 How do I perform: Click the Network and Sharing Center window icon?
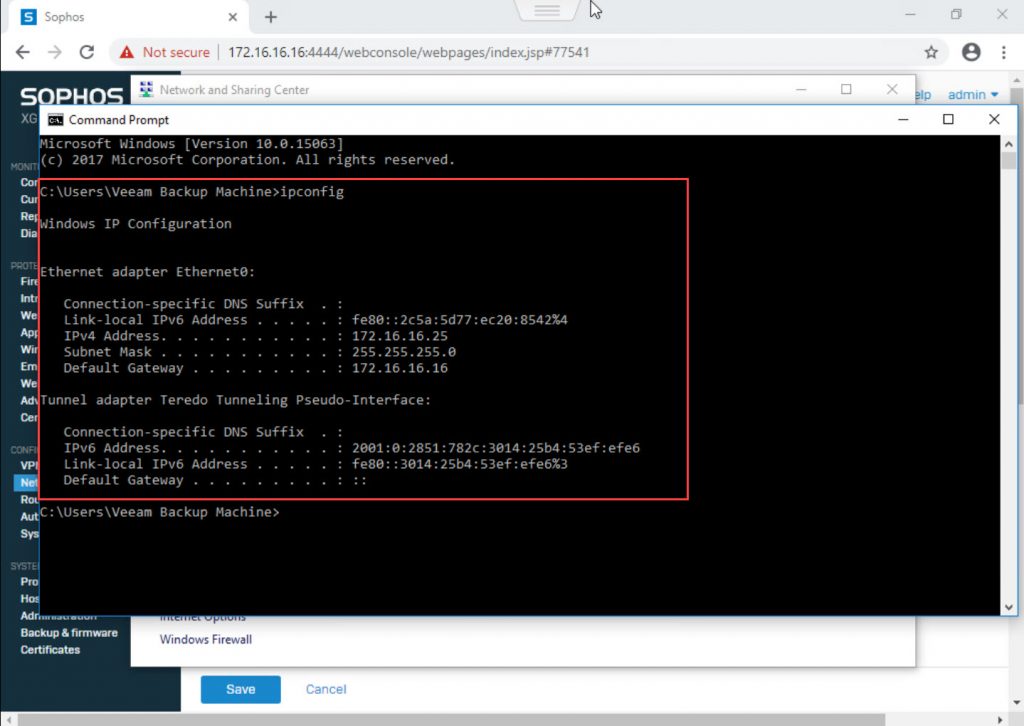click(x=146, y=89)
